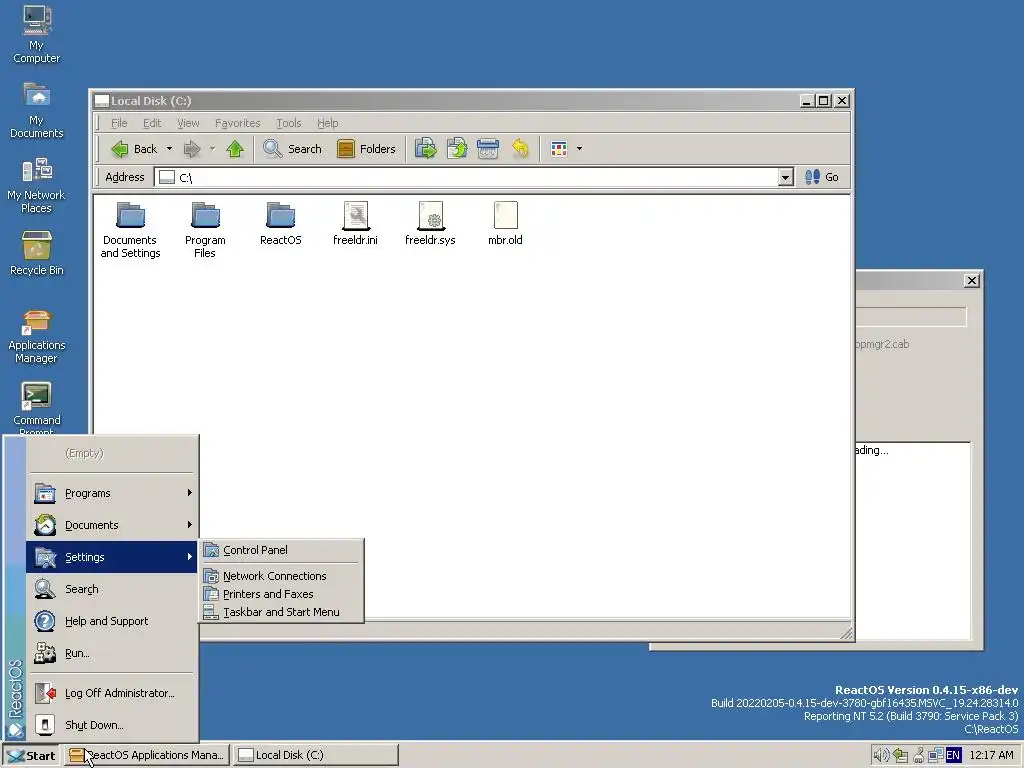Click the EN language indicator
Screen dimensions: 1024x768
pyautogui.click(x=953, y=756)
